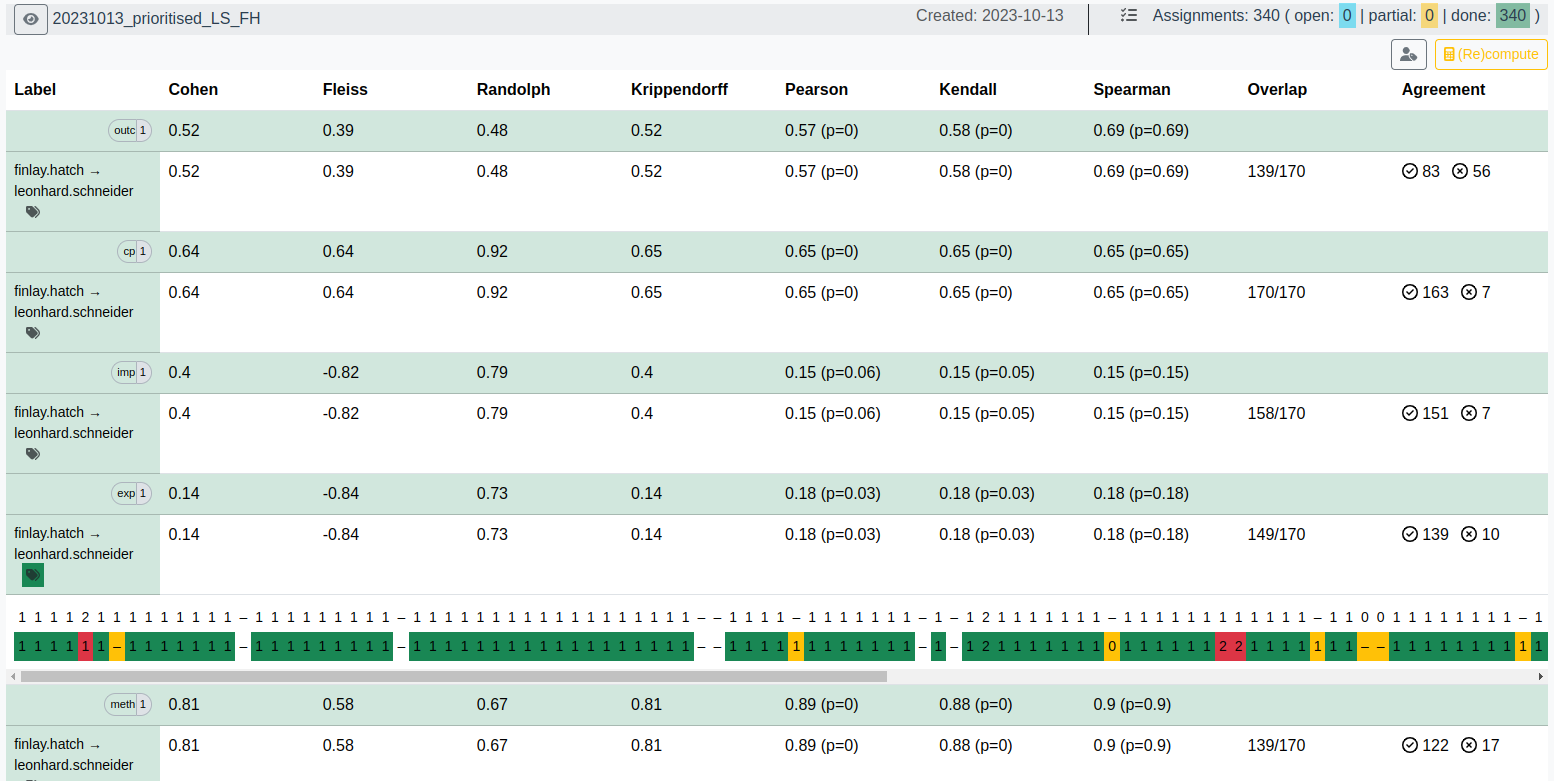Toggle the done 340 assignments badge
Screen dimensions: 1554x781
[x=1512, y=16]
